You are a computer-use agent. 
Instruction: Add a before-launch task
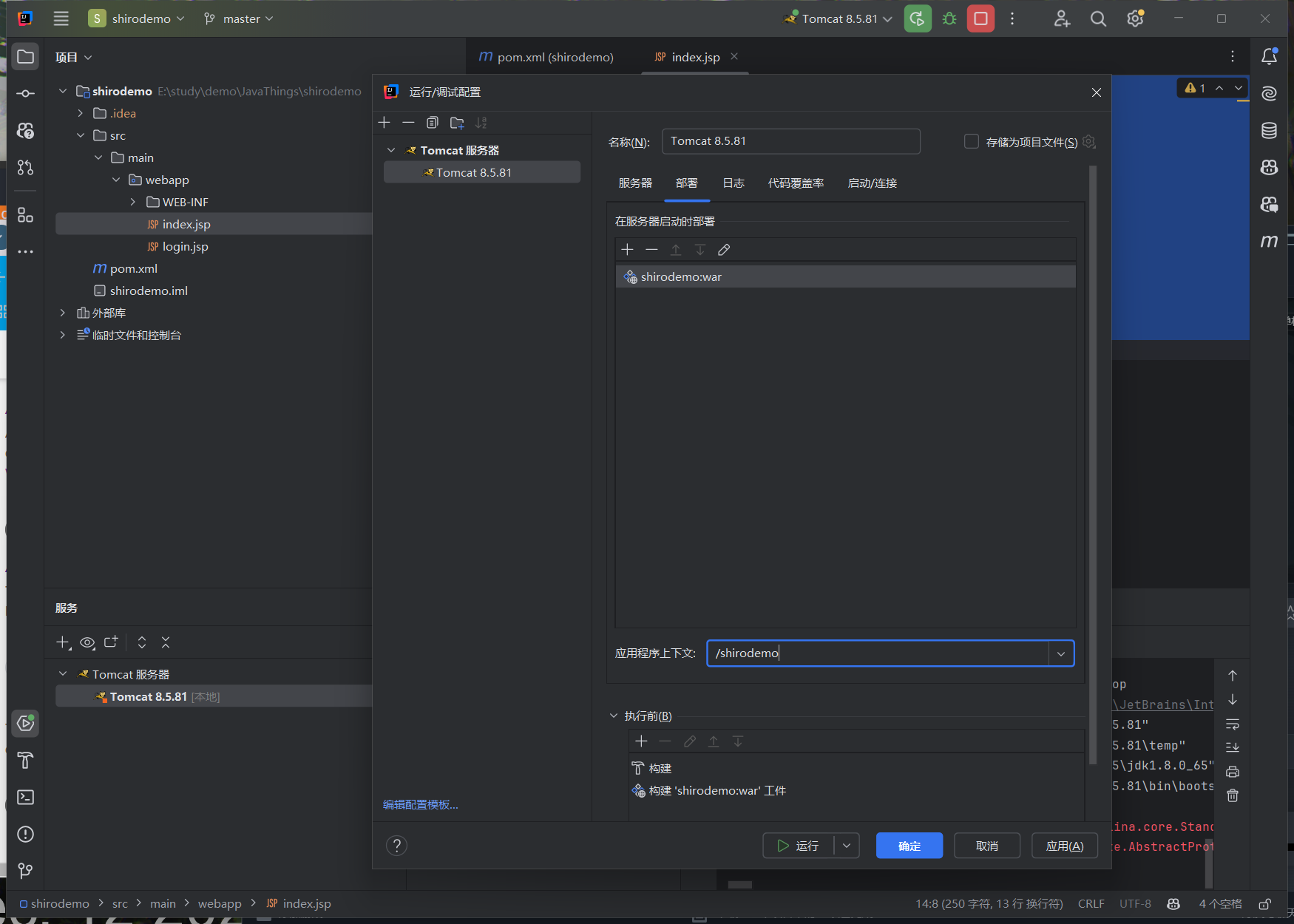[x=641, y=741]
